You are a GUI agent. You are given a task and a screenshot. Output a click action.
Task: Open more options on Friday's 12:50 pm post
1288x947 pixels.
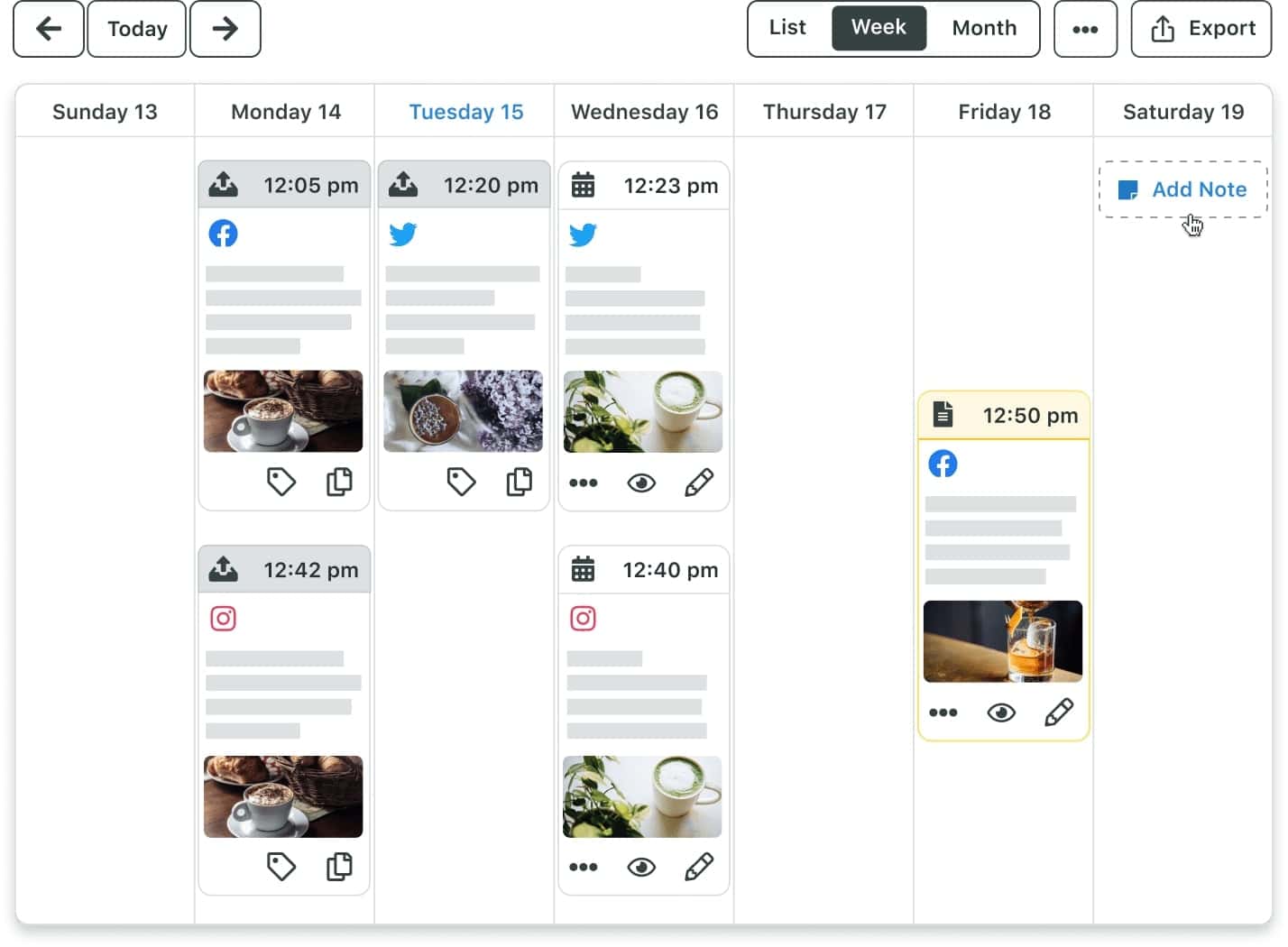tap(943, 712)
